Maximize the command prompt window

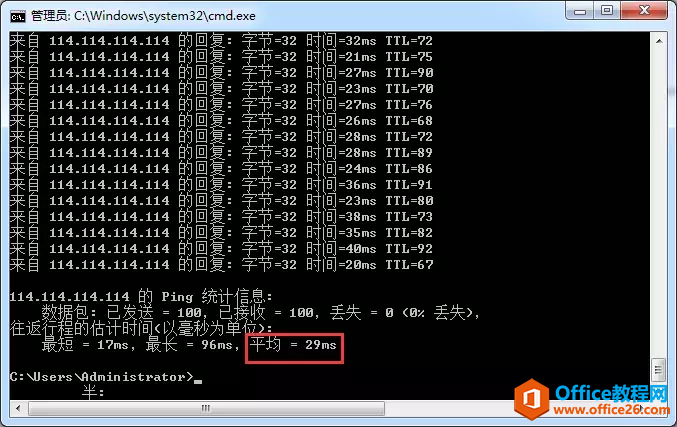pos(607,11)
